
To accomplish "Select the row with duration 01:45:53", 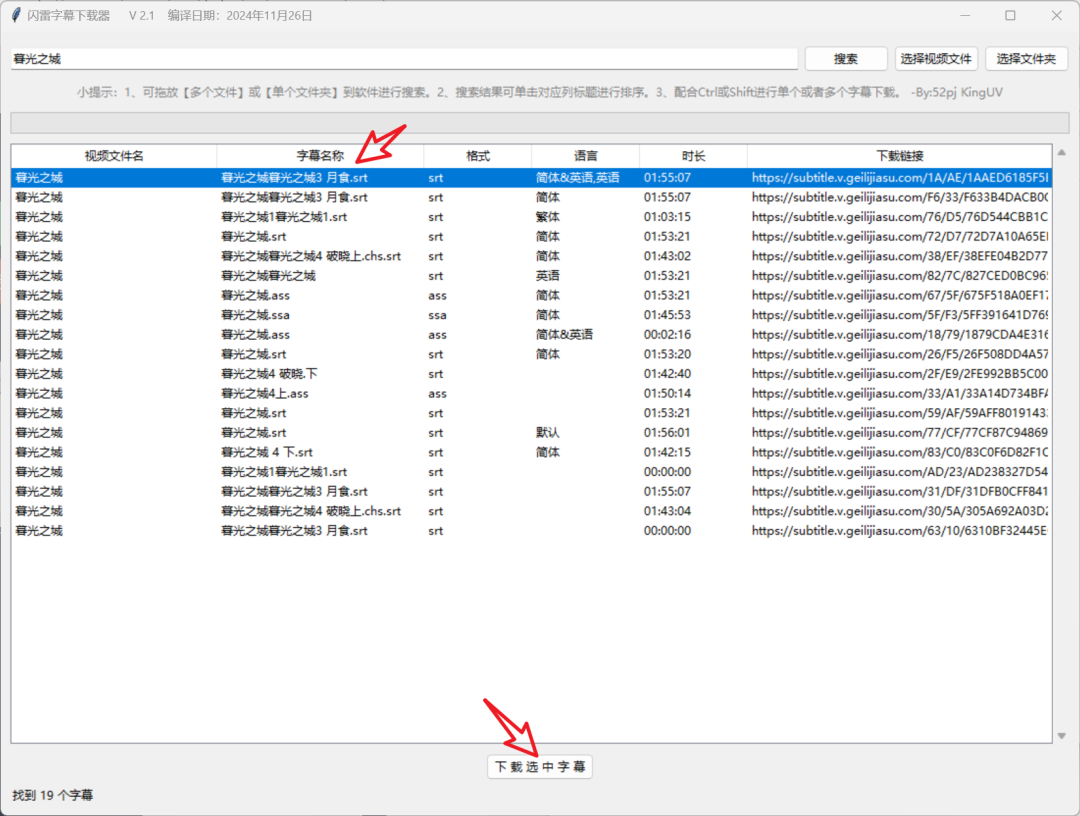I will click(x=531, y=315).
